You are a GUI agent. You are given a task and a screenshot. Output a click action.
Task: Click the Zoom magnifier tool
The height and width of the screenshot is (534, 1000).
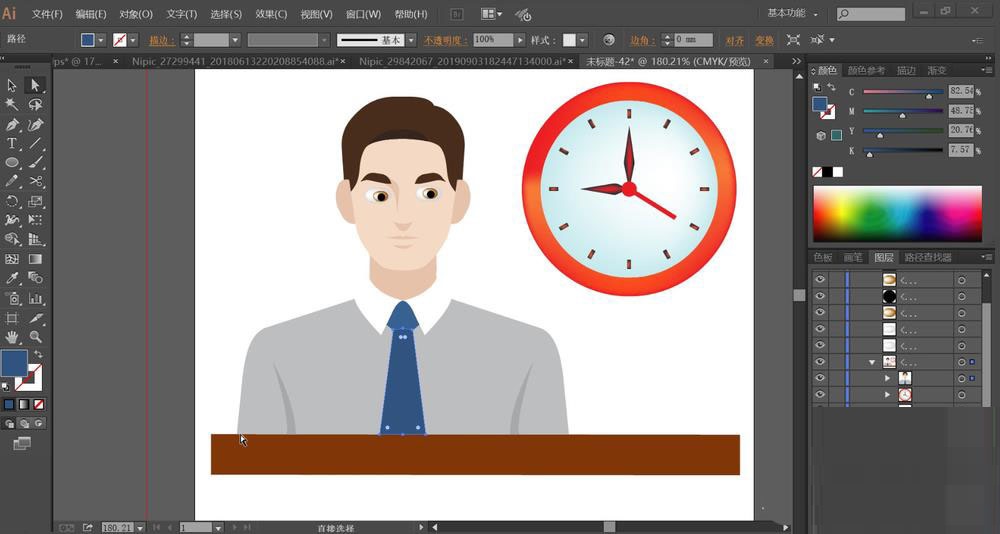point(36,337)
